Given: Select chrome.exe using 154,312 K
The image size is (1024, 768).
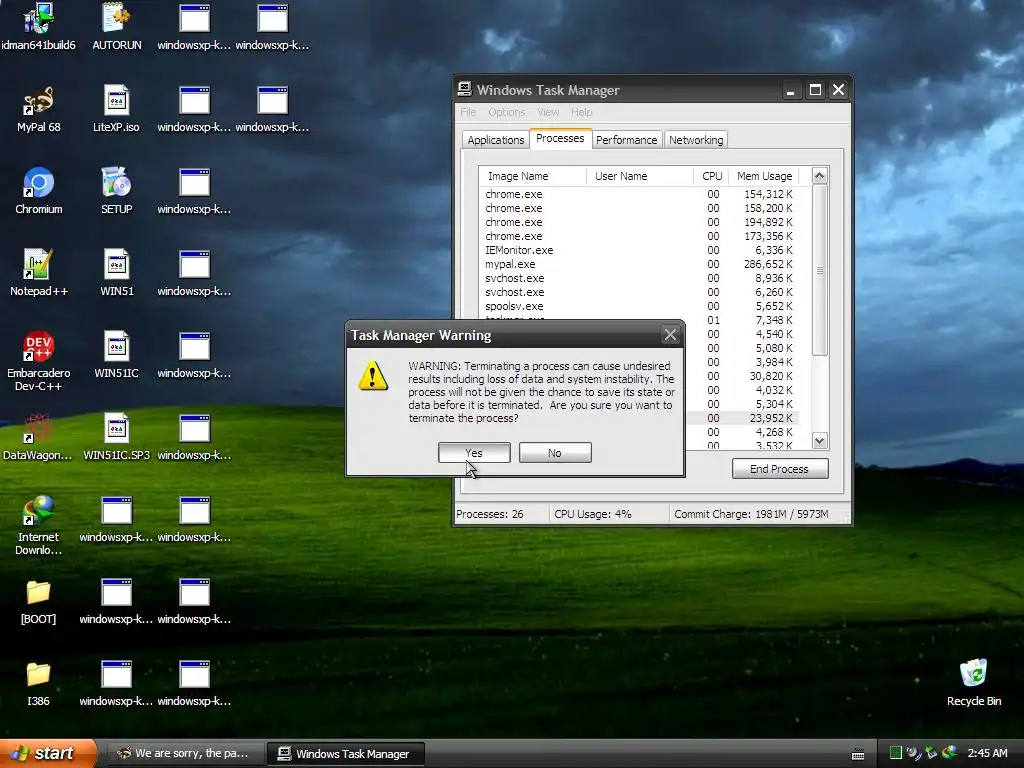Looking at the screenshot, I should tap(639, 194).
